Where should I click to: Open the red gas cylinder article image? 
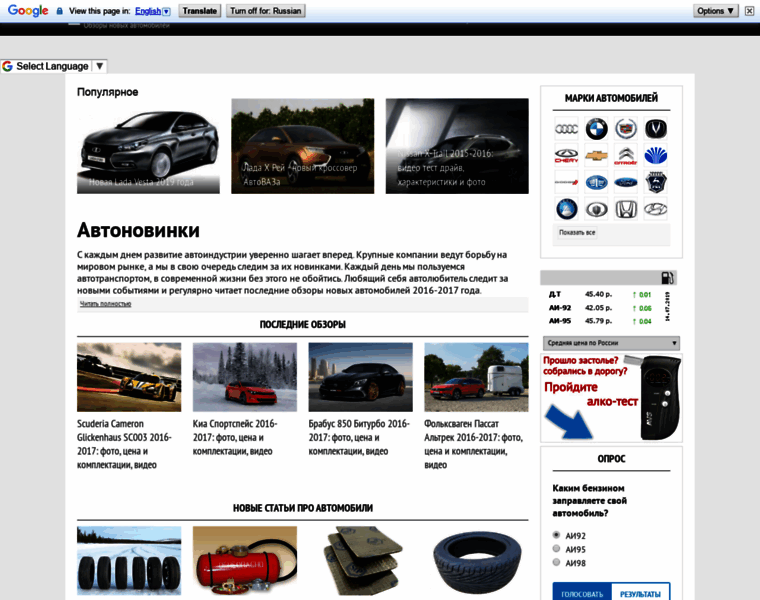tap(245, 561)
